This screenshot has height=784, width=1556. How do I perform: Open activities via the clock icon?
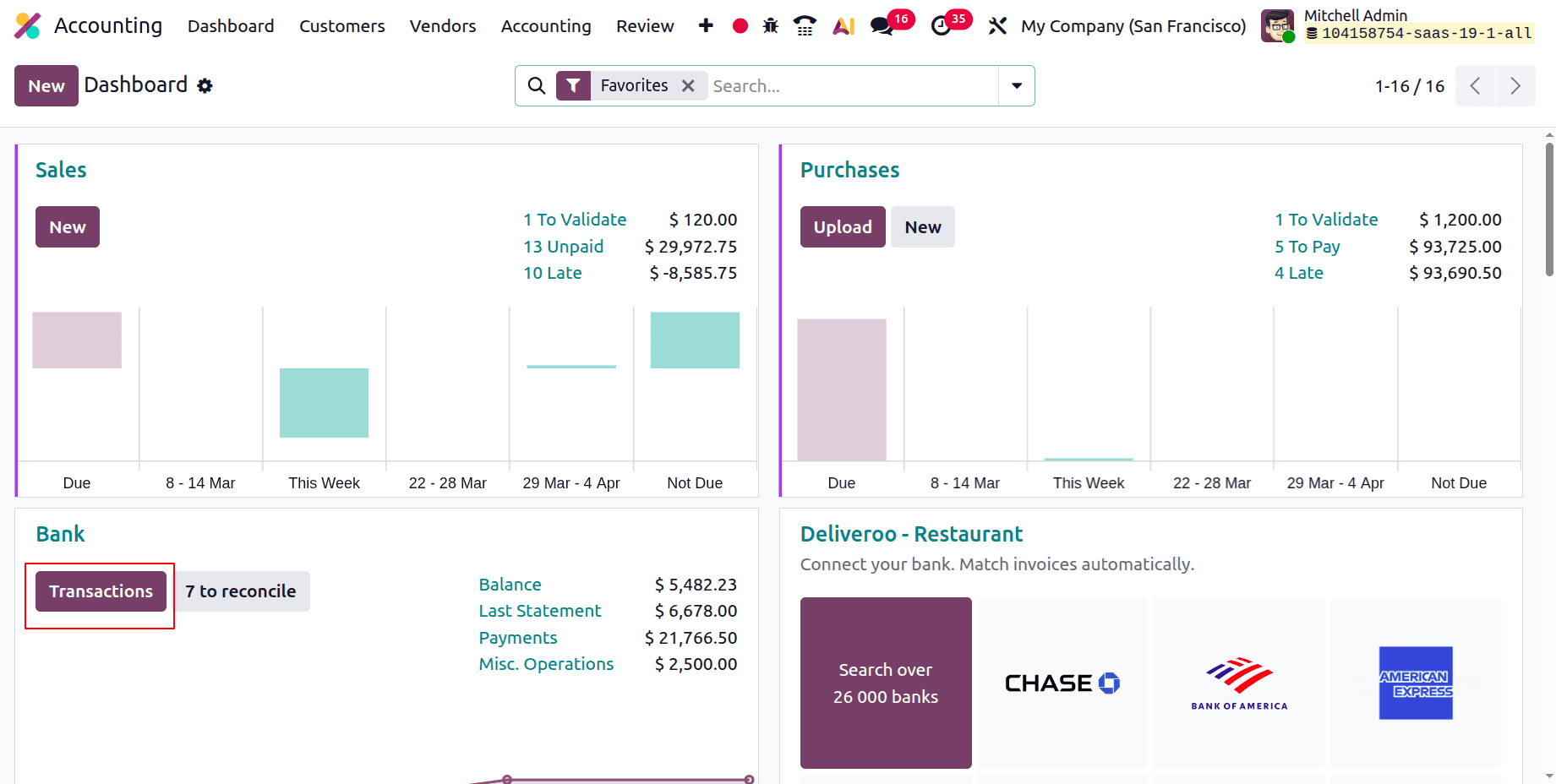click(x=941, y=25)
